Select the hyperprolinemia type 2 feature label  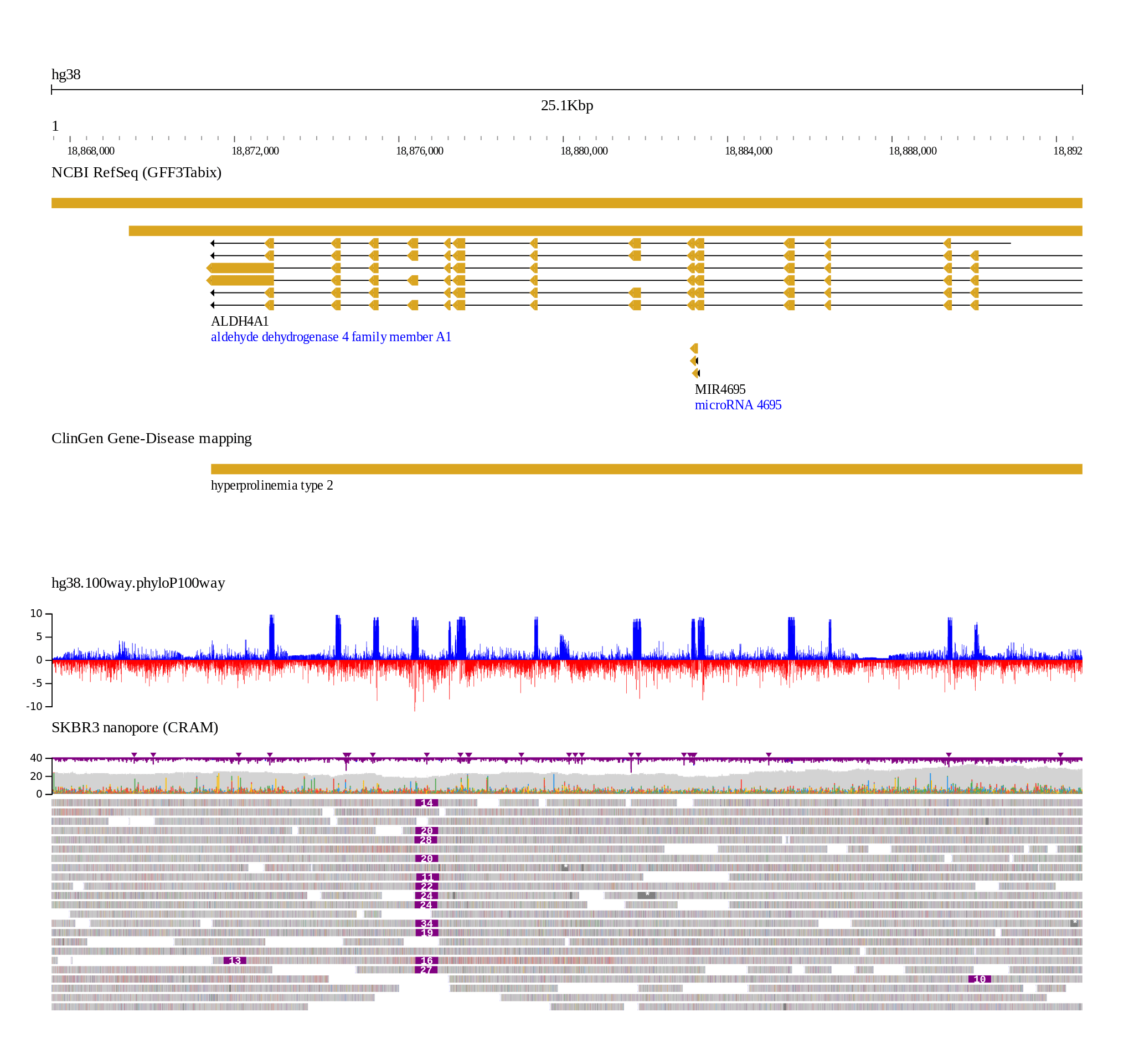271,485
